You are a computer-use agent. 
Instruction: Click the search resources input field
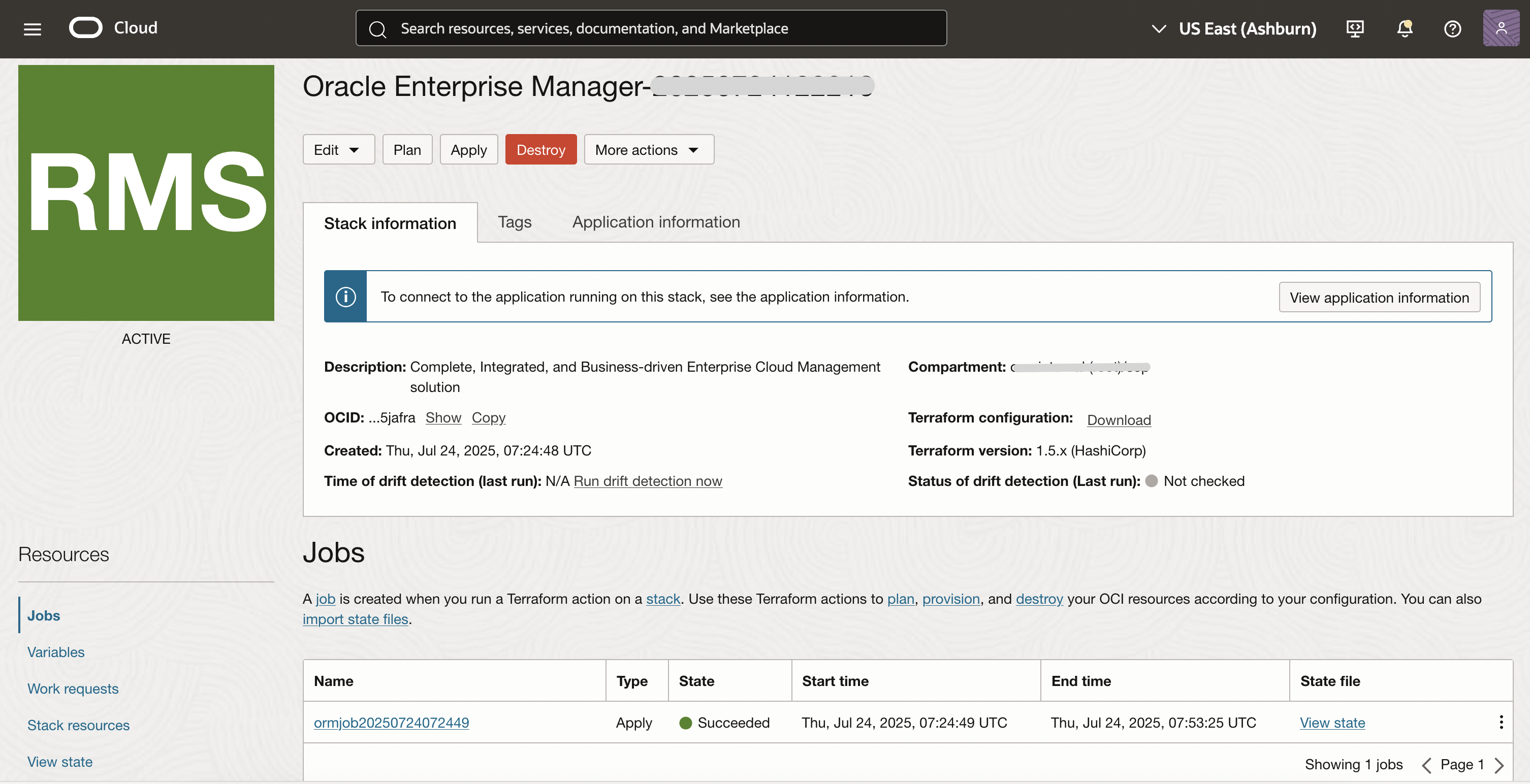650,28
